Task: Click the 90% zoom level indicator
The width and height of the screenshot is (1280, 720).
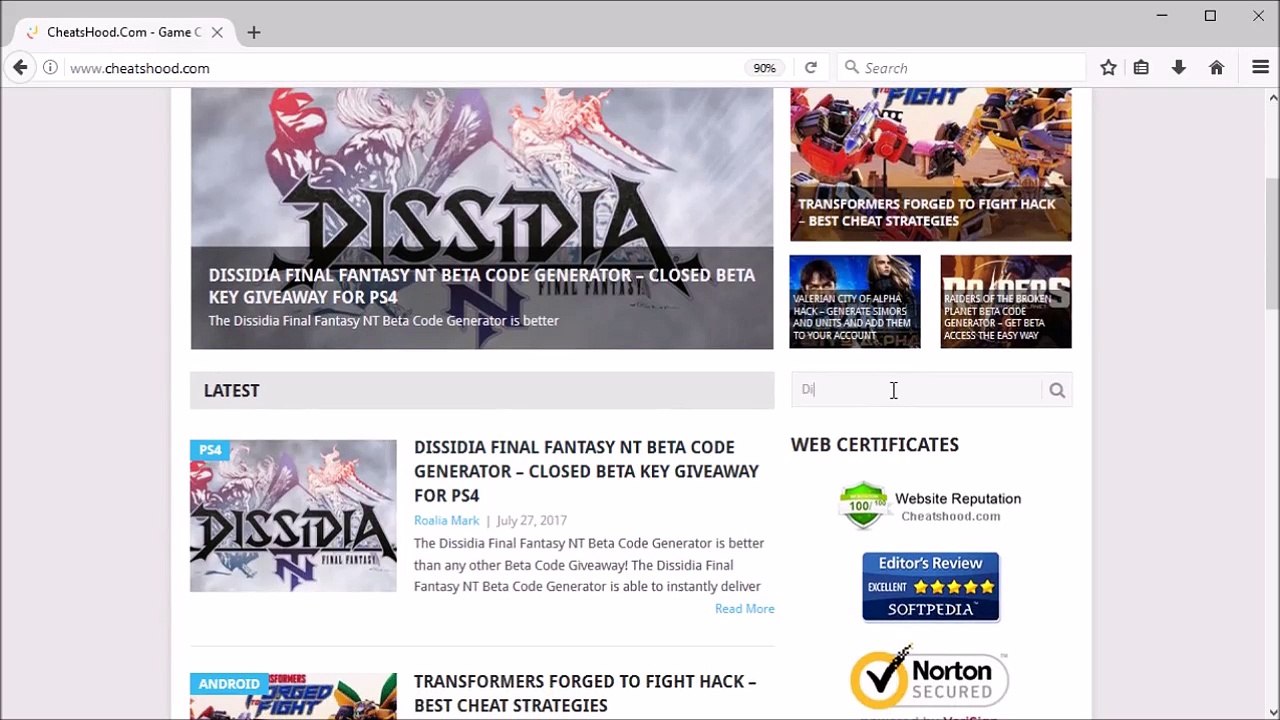Action: pos(764,68)
